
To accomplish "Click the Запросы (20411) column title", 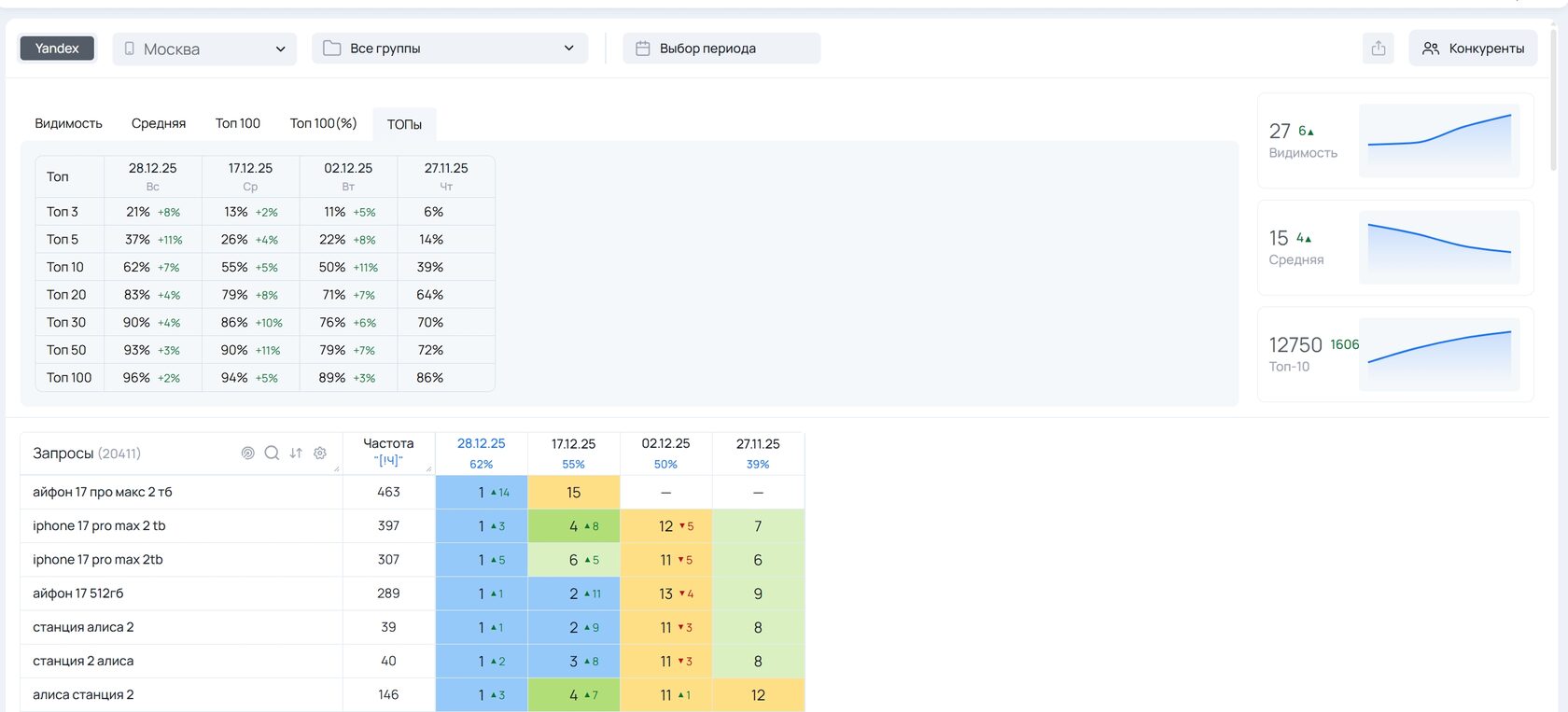I will [87, 454].
